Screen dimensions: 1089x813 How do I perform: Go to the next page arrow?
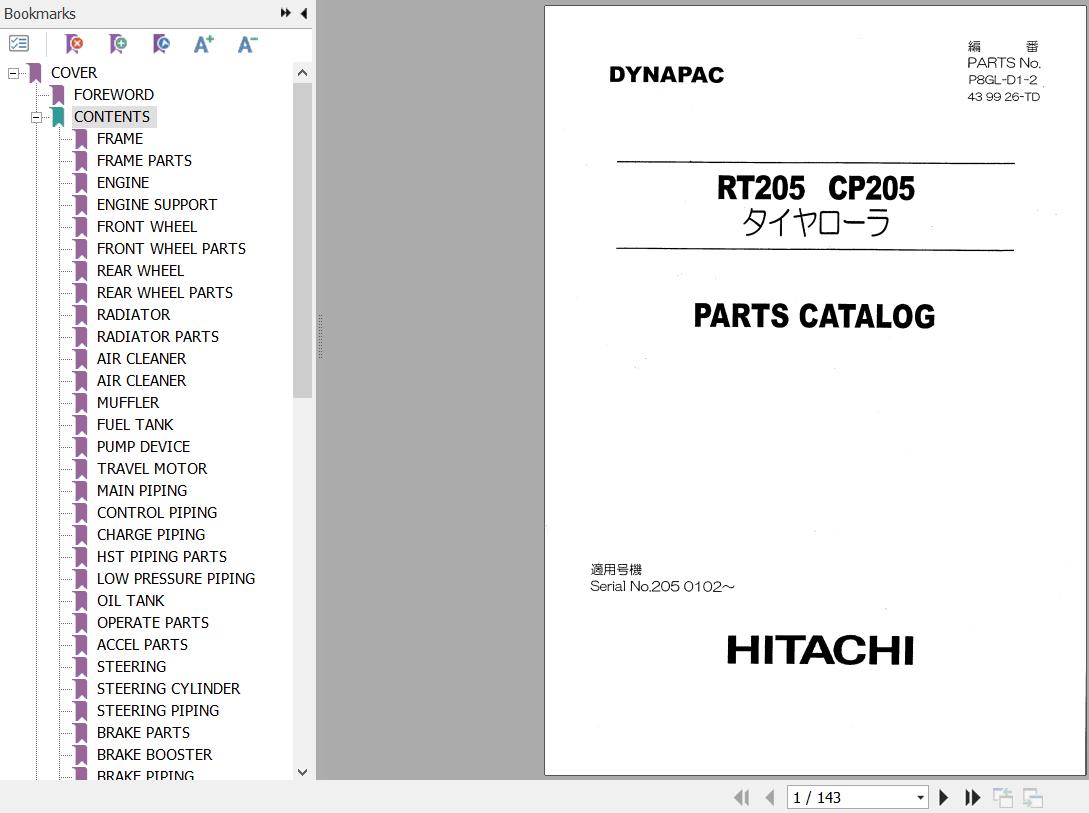tap(943, 797)
